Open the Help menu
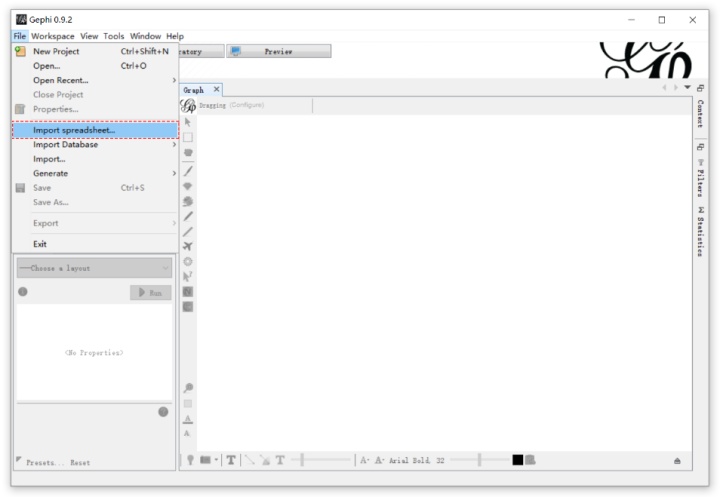Viewport: 720px width, 497px height. click(175, 36)
